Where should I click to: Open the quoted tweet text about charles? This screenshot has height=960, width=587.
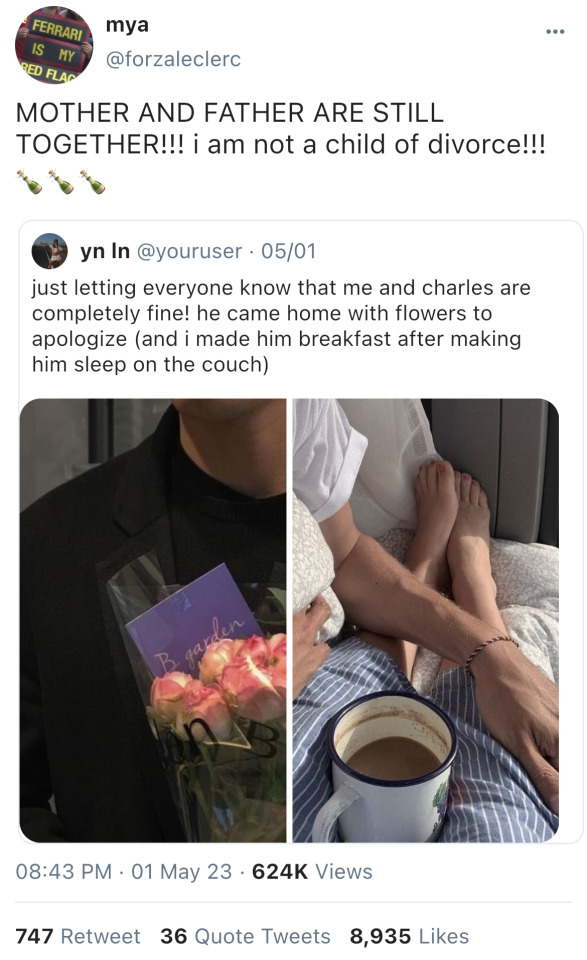[x=281, y=326]
